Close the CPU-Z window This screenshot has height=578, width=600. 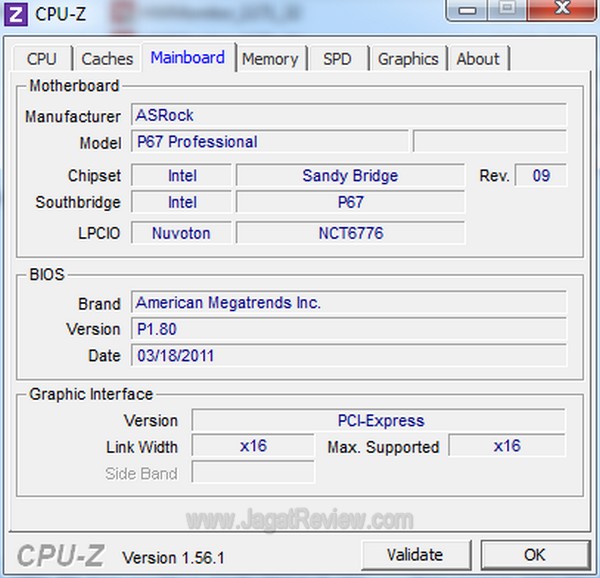pyautogui.click(x=562, y=10)
